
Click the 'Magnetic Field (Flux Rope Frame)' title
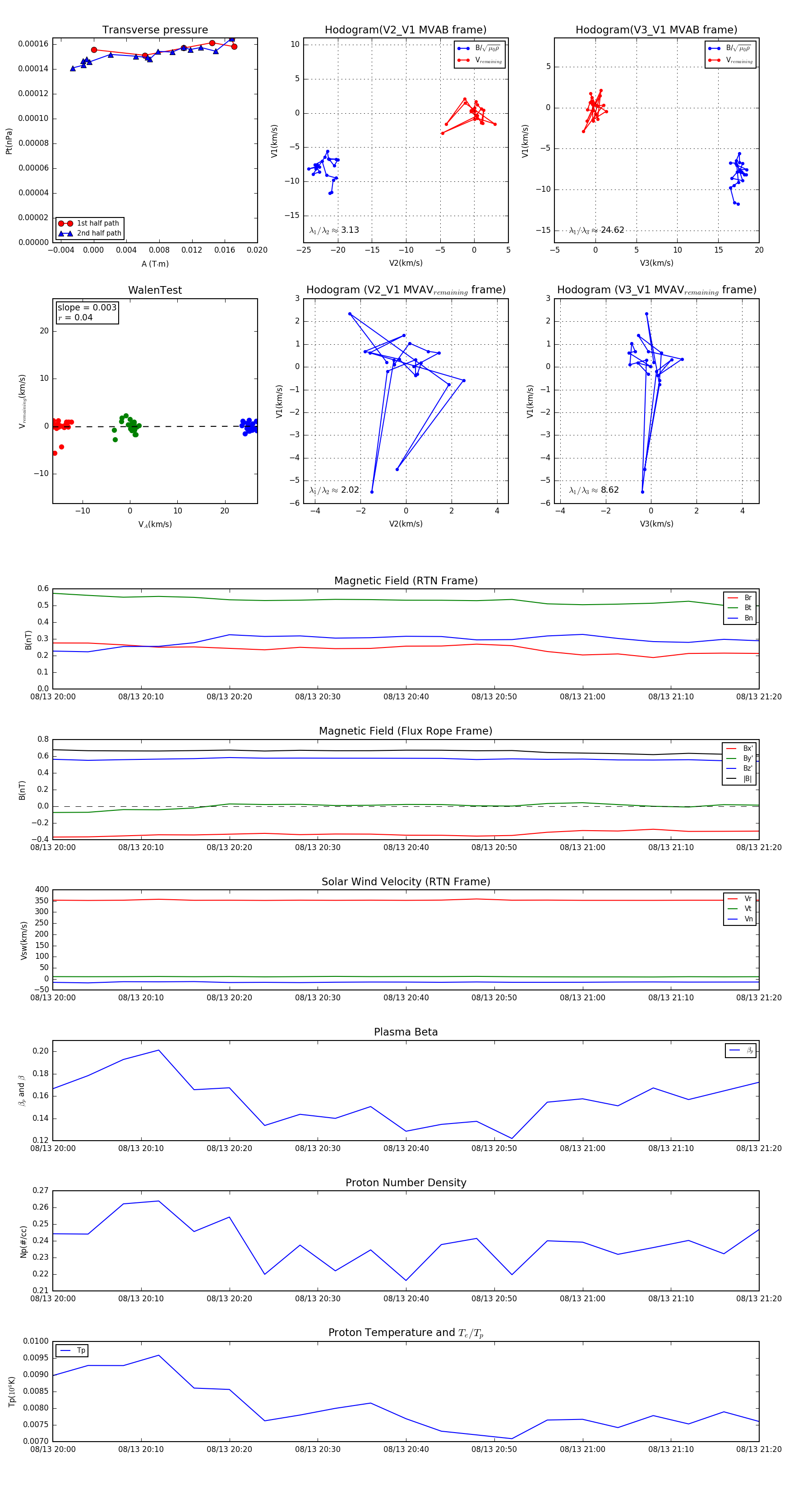[x=406, y=731]
